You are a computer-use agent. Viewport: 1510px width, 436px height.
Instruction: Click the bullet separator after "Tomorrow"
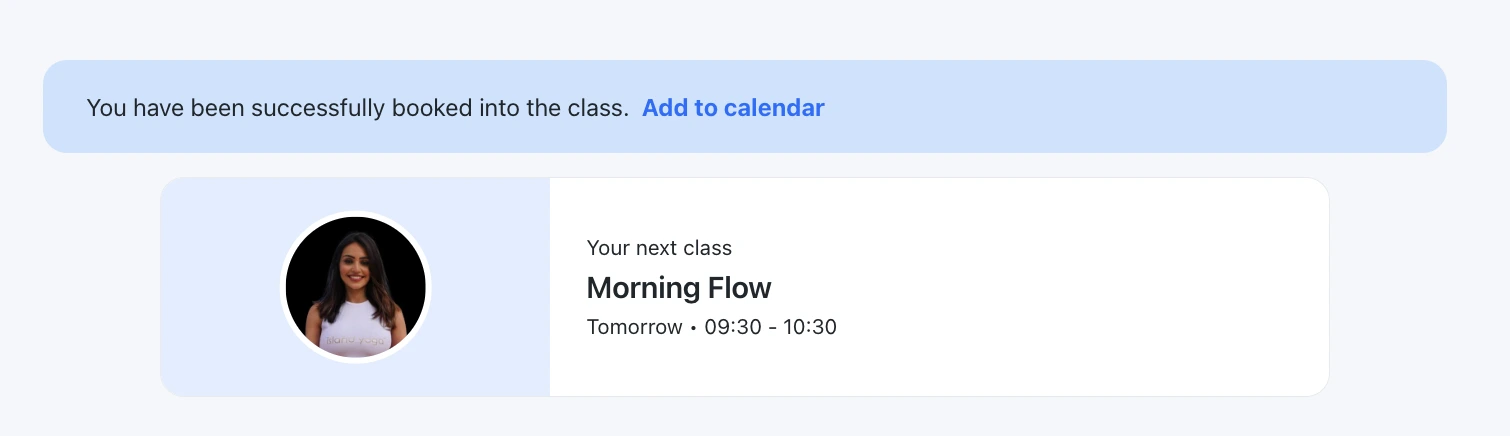click(693, 328)
